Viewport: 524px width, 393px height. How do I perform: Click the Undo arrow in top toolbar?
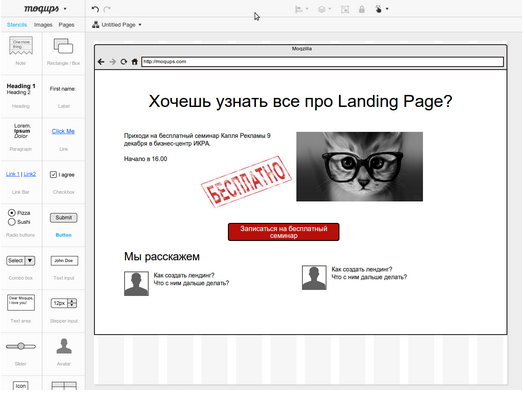coord(95,9)
